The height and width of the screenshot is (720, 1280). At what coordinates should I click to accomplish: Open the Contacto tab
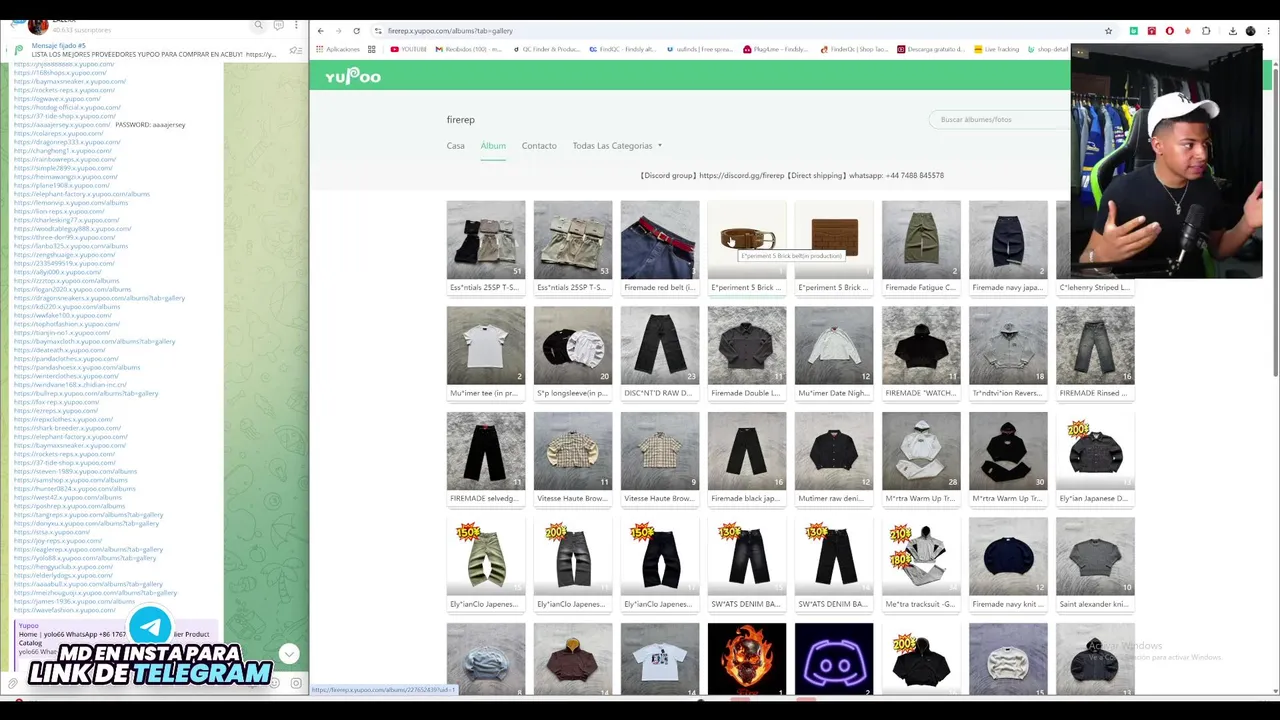tap(539, 146)
